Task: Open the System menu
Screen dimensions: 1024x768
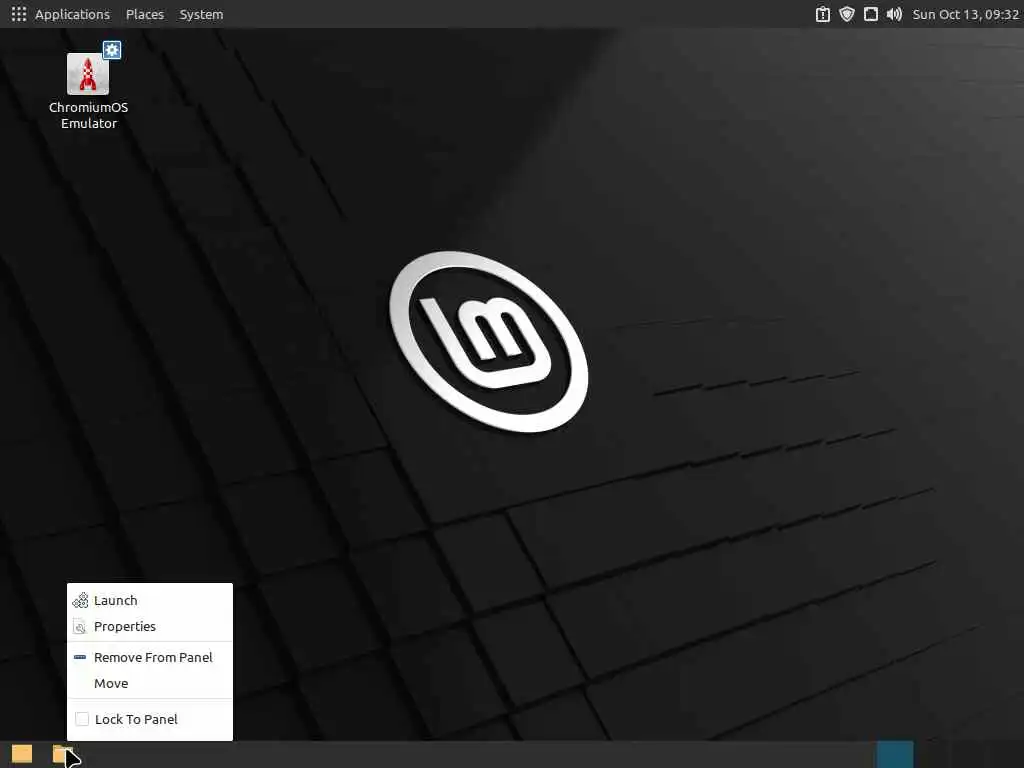Action: pyautogui.click(x=201, y=14)
